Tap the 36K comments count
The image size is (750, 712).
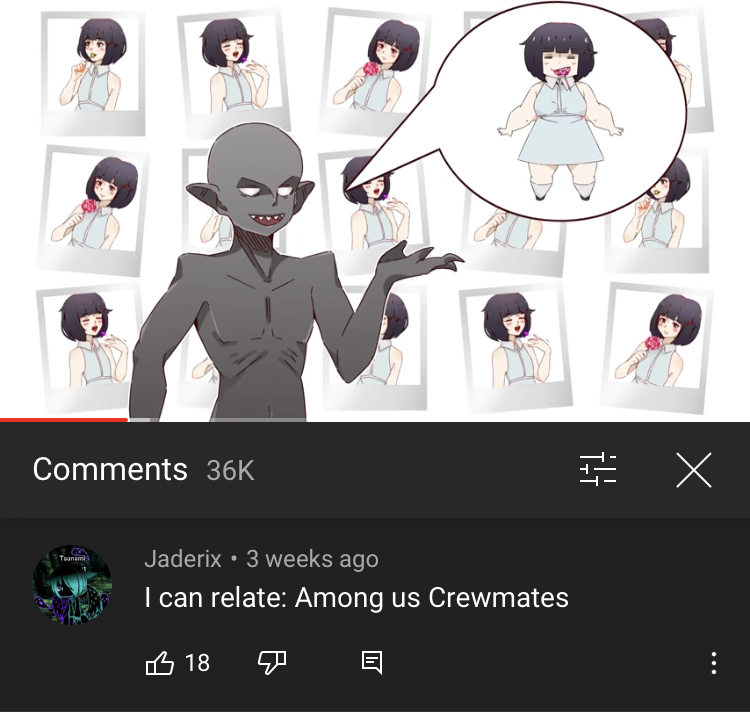click(x=231, y=470)
